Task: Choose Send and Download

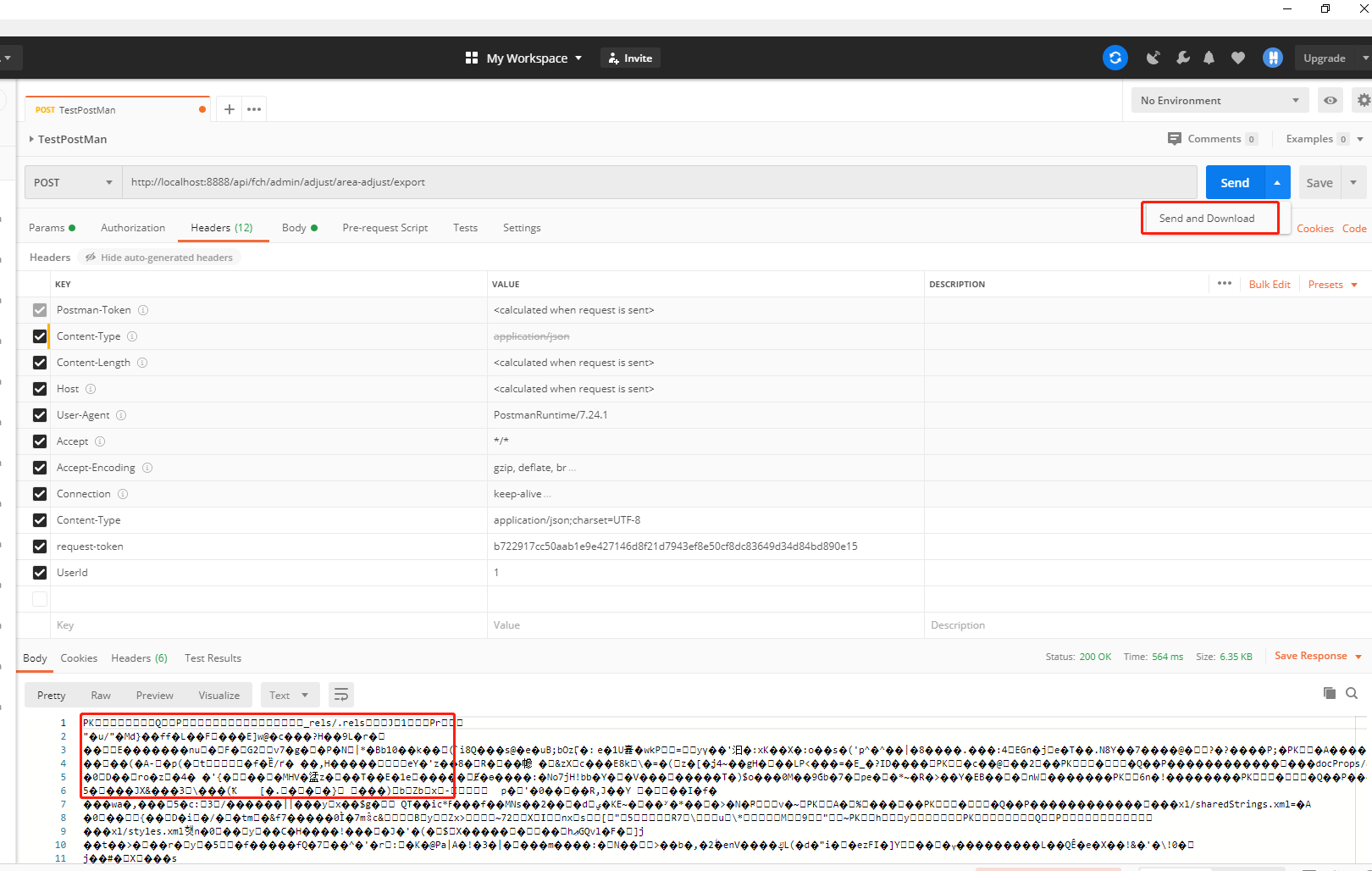Action: (1207, 218)
